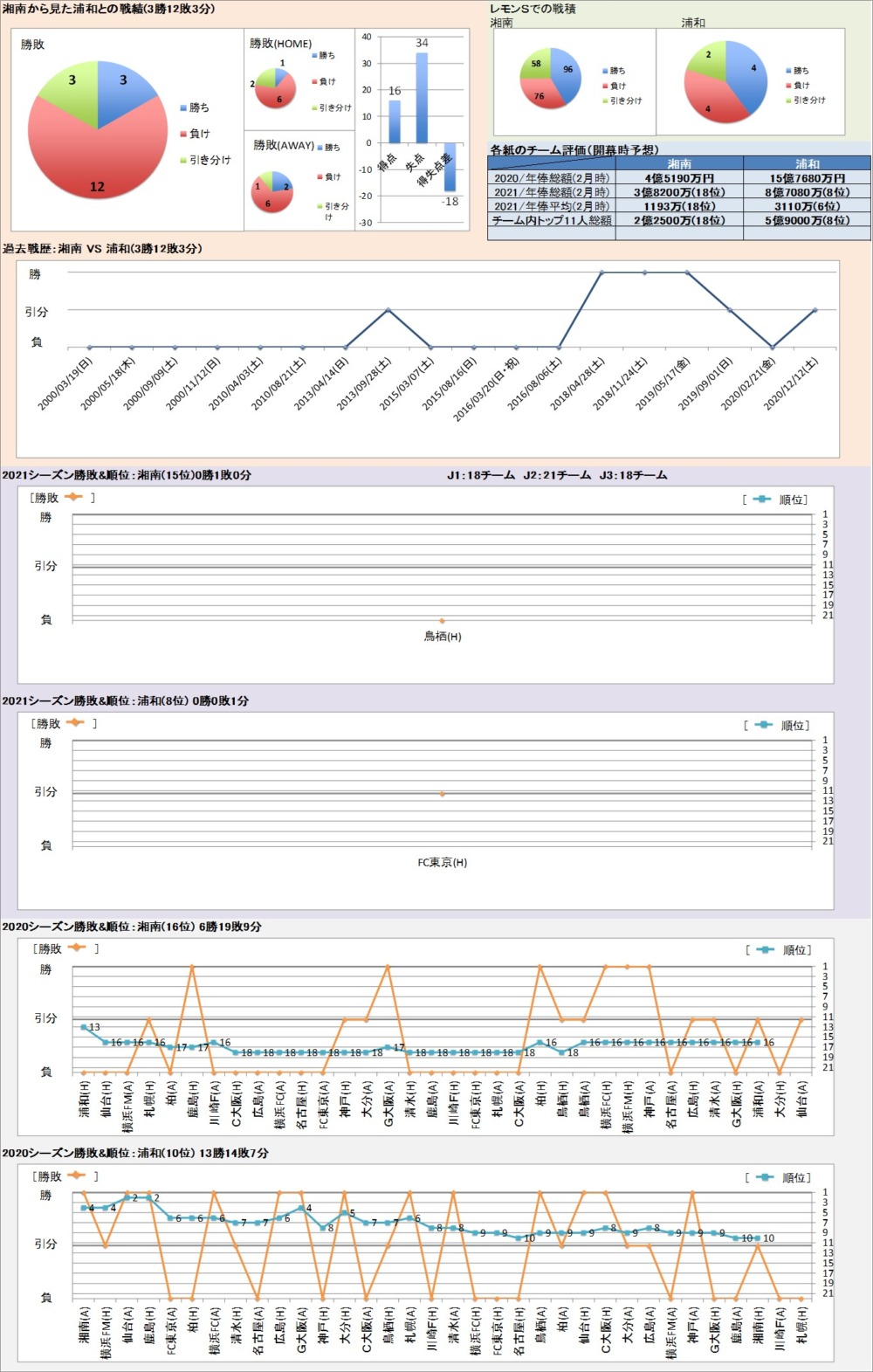Viewport: 873px width, 1372px height.
Task: Click the 湘南(A) axis label in 2020 浦和 chart
Action: 85,1325
